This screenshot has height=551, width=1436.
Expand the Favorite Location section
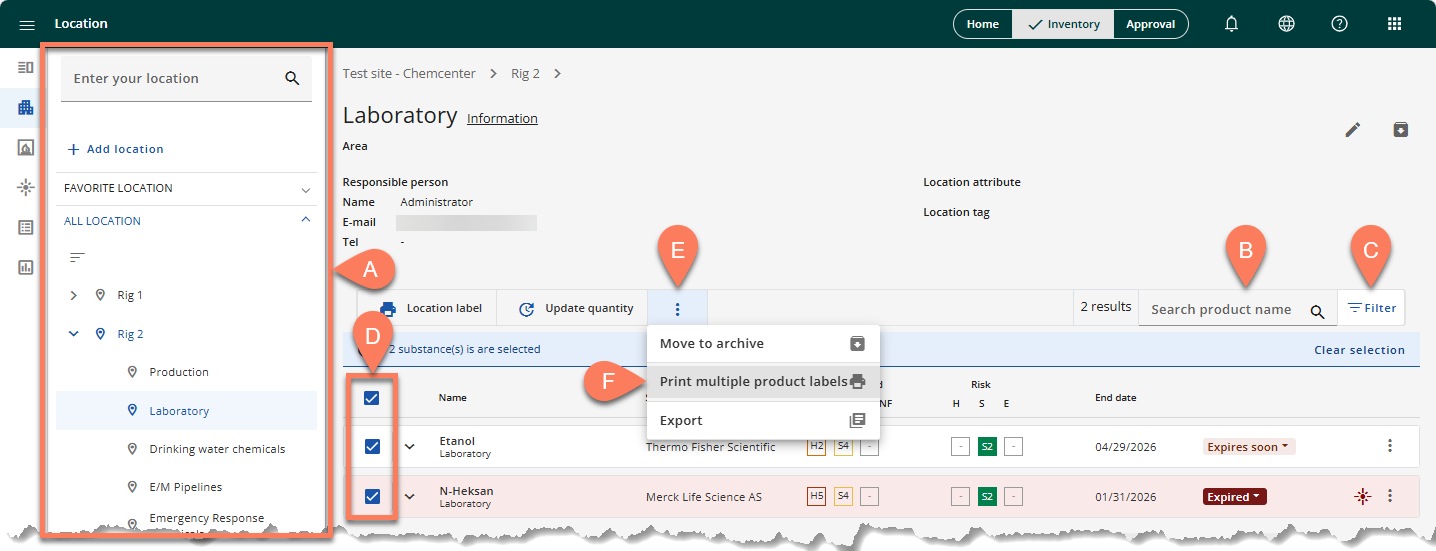(x=306, y=189)
